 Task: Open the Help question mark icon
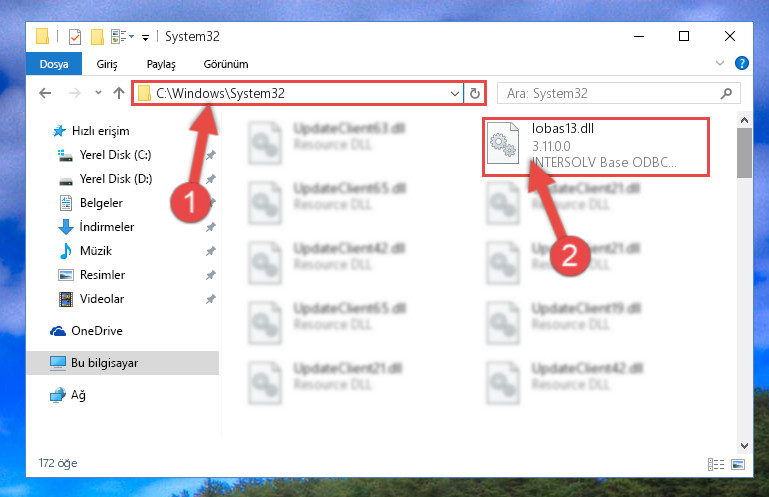click(742, 63)
